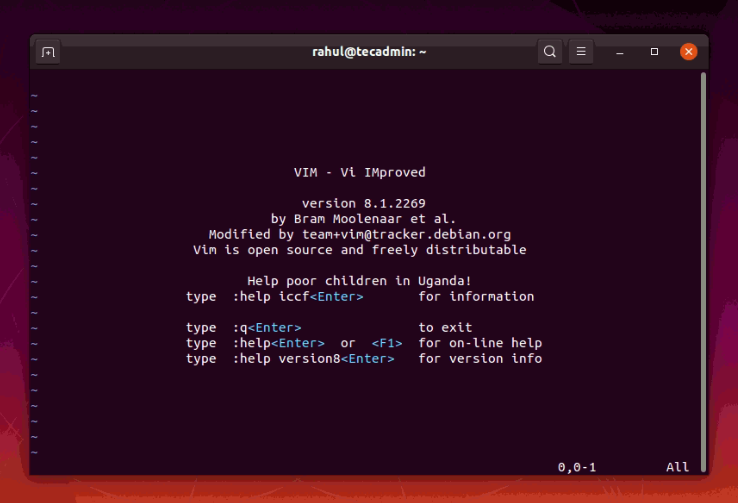This screenshot has height=503, width=738.
Task: Click 'Vim is open source and freely distributable'
Action: (360, 250)
